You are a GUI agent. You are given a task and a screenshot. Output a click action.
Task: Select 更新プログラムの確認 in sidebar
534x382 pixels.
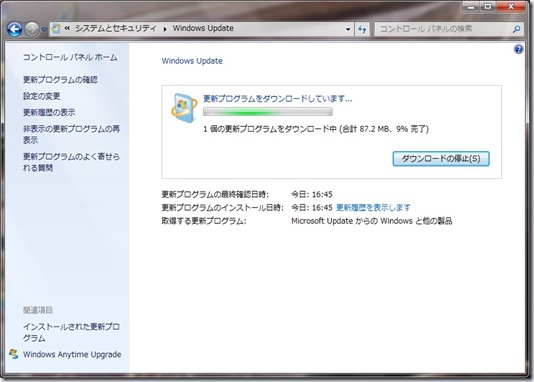coord(60,80)
